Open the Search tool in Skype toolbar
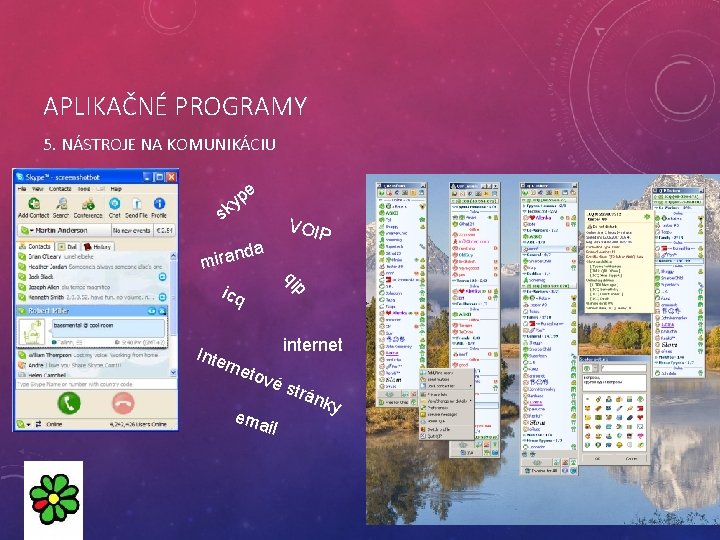The width and height of the screenshot is (720, 540). tap(61, 208)
